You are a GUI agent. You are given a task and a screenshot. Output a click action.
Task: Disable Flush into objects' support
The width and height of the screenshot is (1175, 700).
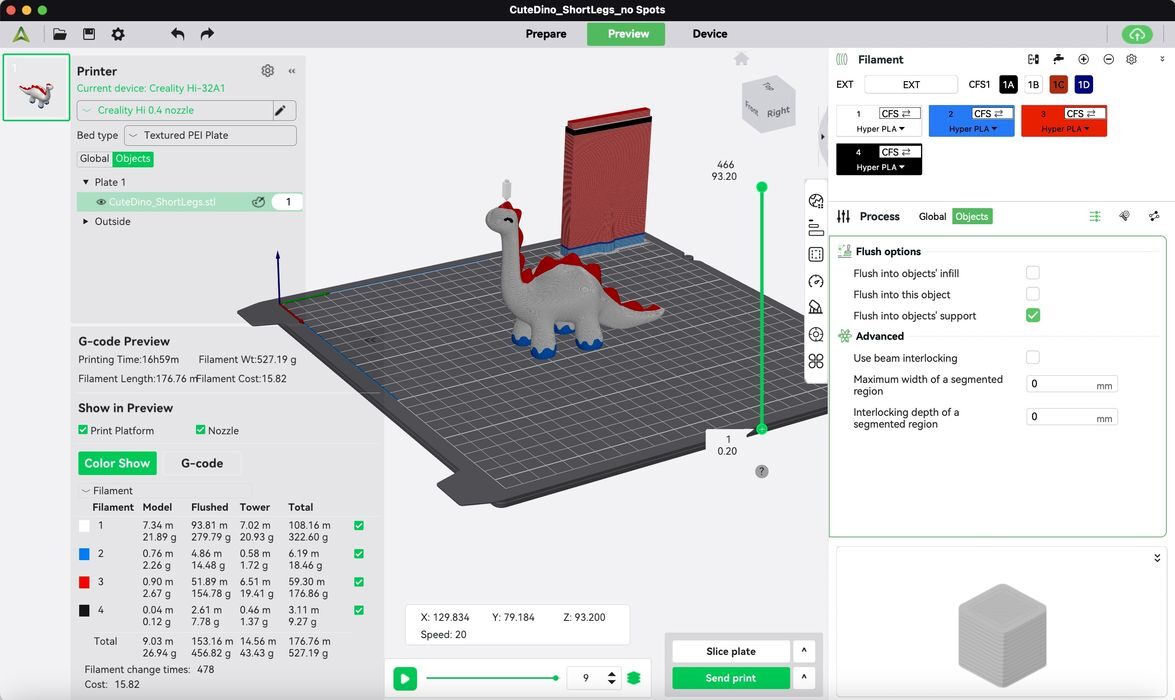click(1032, 315)
